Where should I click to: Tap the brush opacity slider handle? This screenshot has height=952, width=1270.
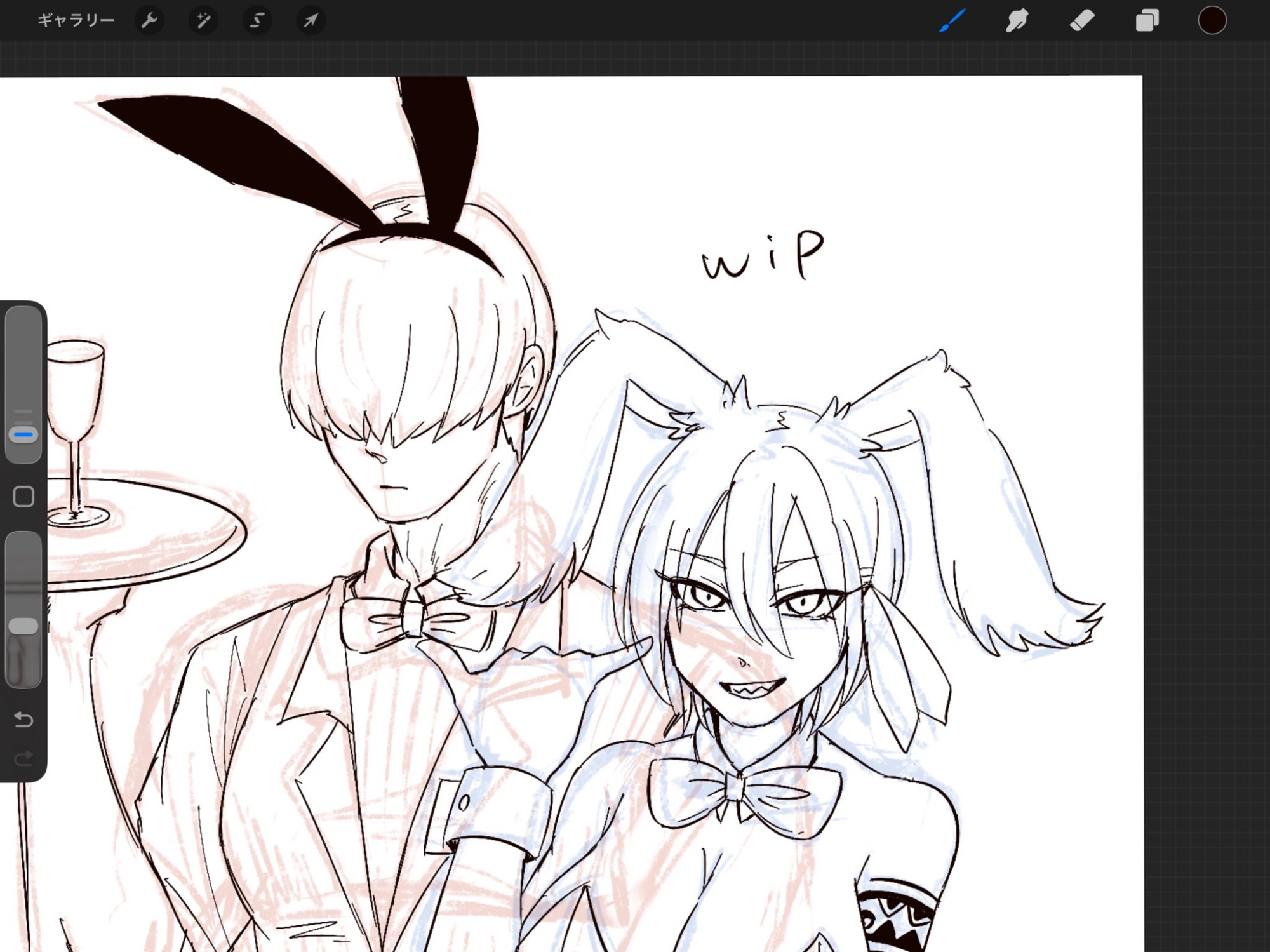coord(23,626)
